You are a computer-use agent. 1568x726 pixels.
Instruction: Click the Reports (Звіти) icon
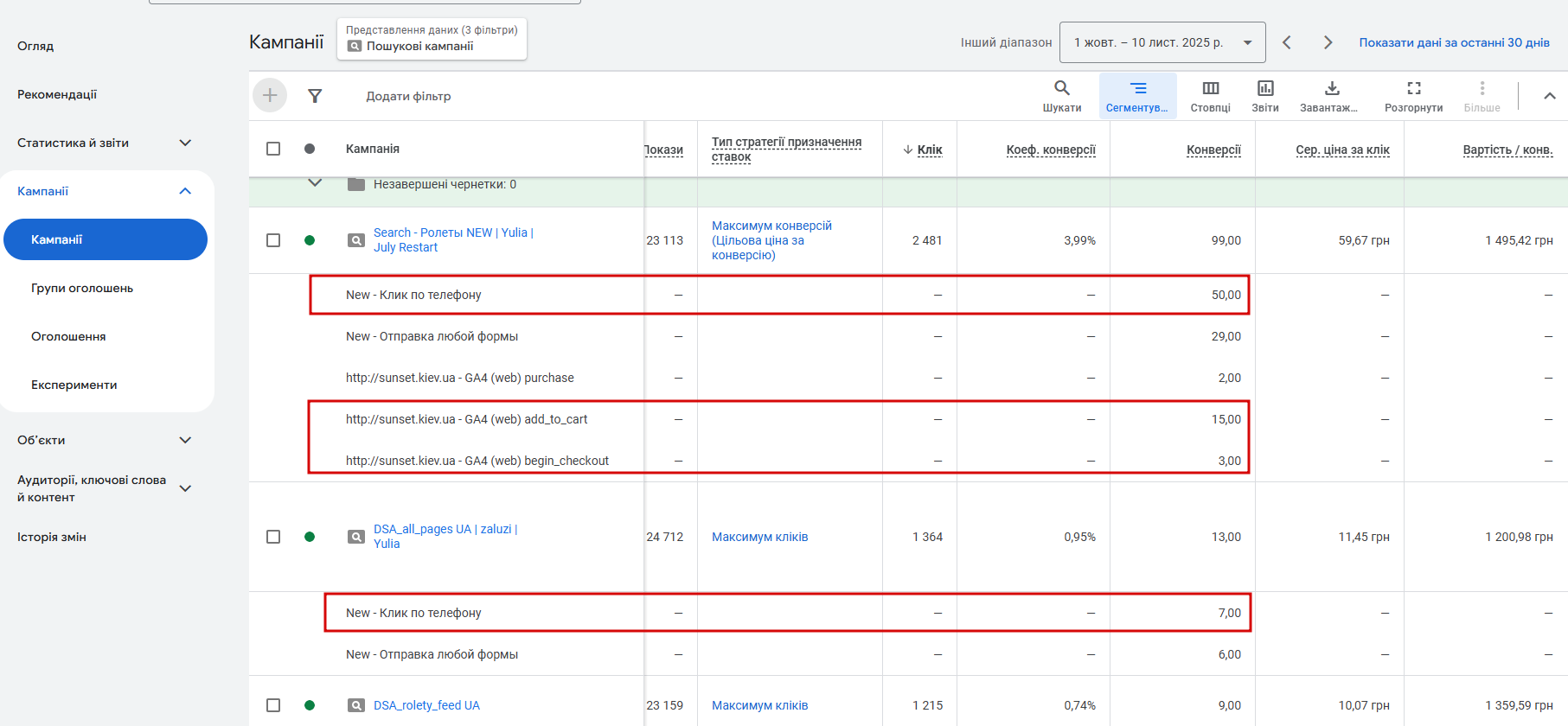click(1264, 88)
